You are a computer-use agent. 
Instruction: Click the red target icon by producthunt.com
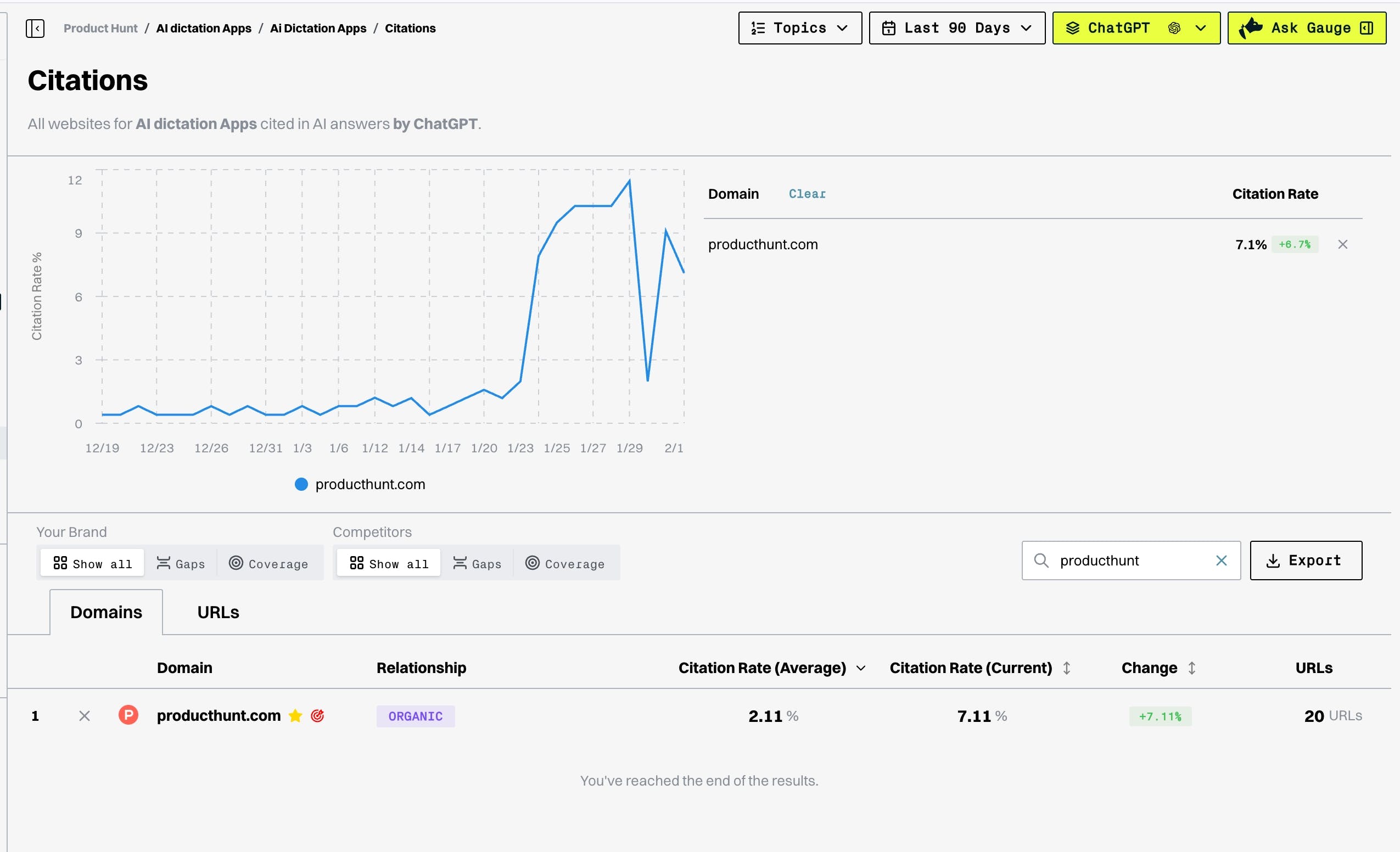click(x=318, y=716)
